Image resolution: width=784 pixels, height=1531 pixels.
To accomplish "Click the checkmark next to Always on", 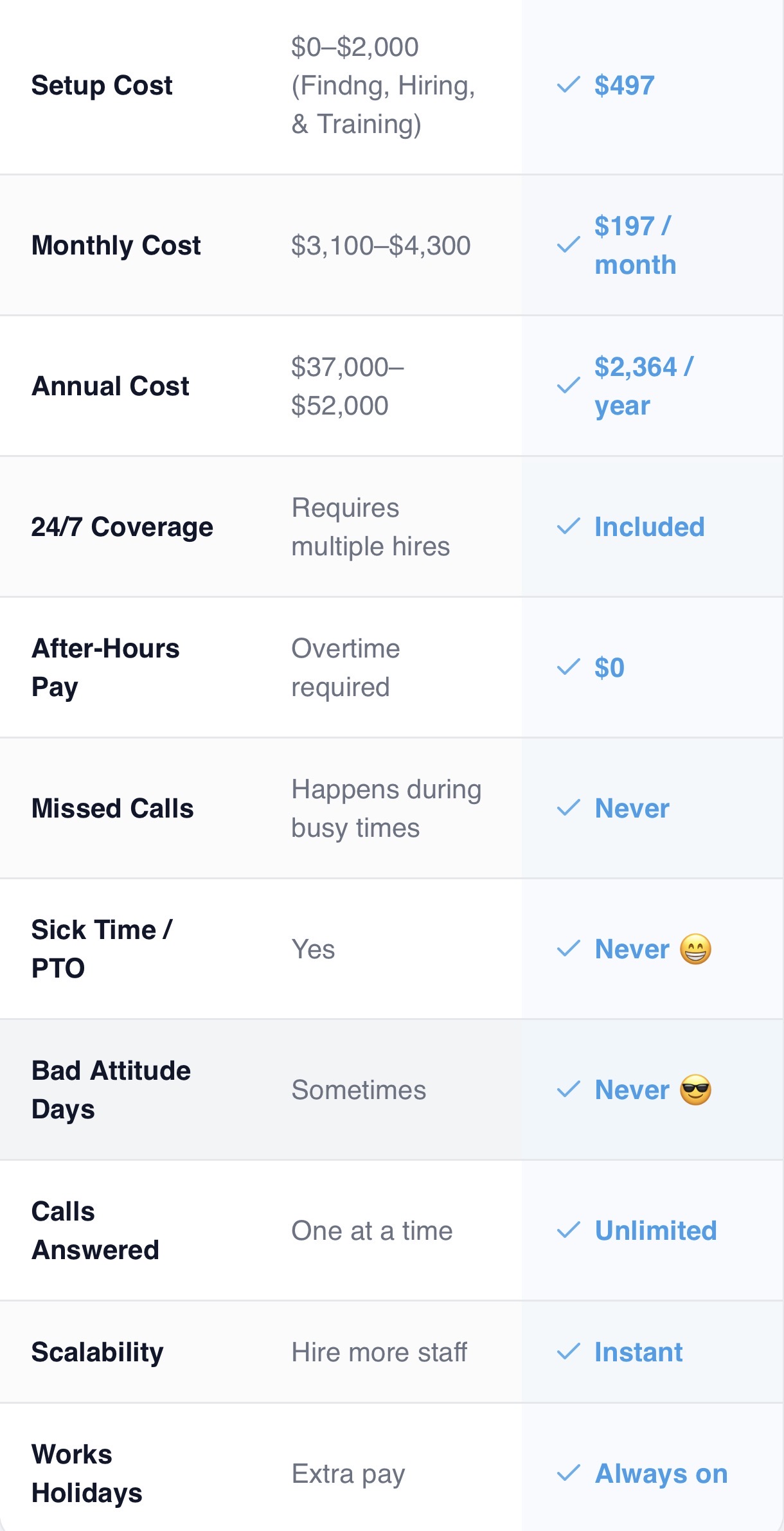I will pyautogui.click(x=568, y=1473).
